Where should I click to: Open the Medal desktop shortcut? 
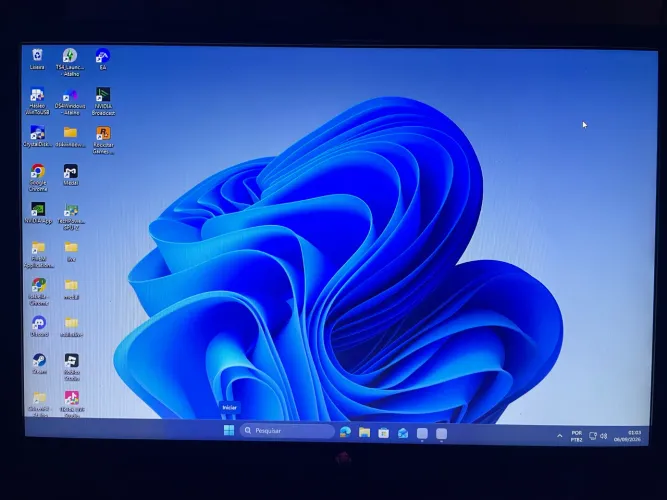click(71, 175)
